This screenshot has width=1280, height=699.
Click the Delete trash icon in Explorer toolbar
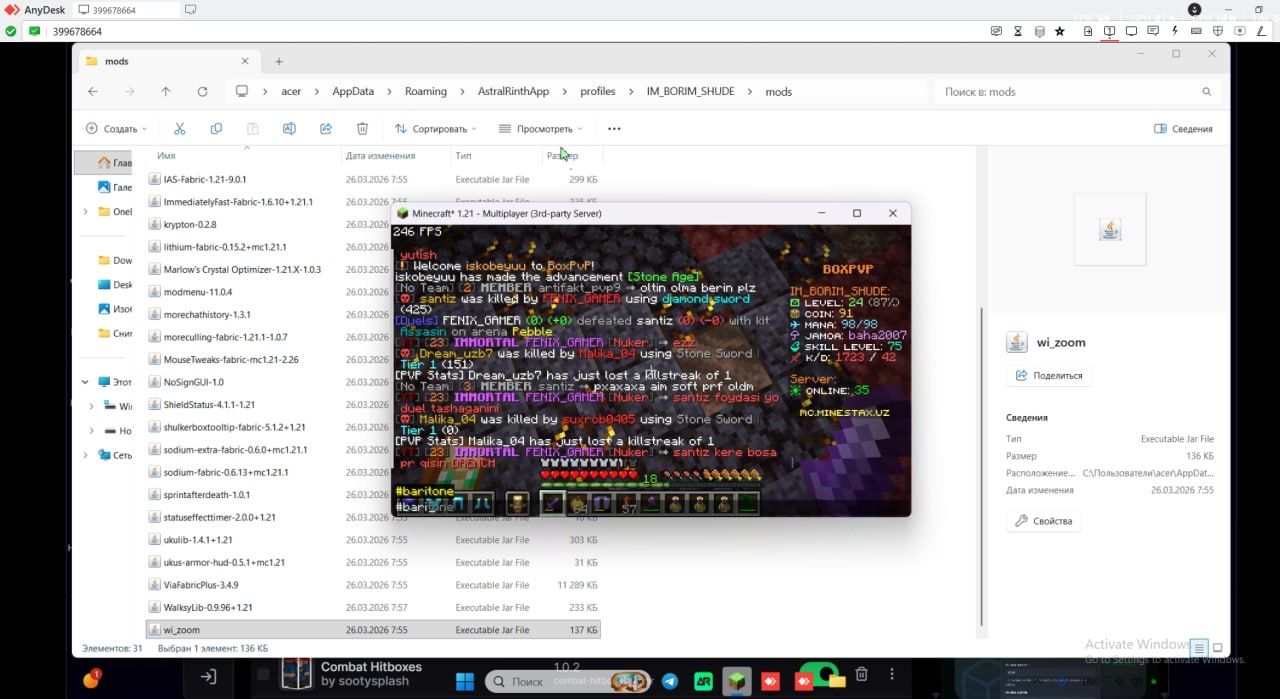click(362, 129)
